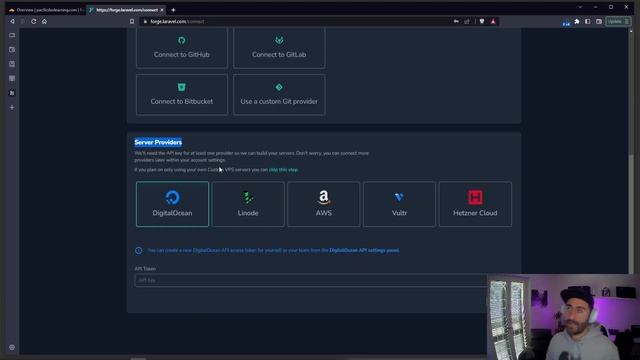Click the Hetzner Cloud red logo
This screenshot has height=360, width=640.
pos(475,197)
